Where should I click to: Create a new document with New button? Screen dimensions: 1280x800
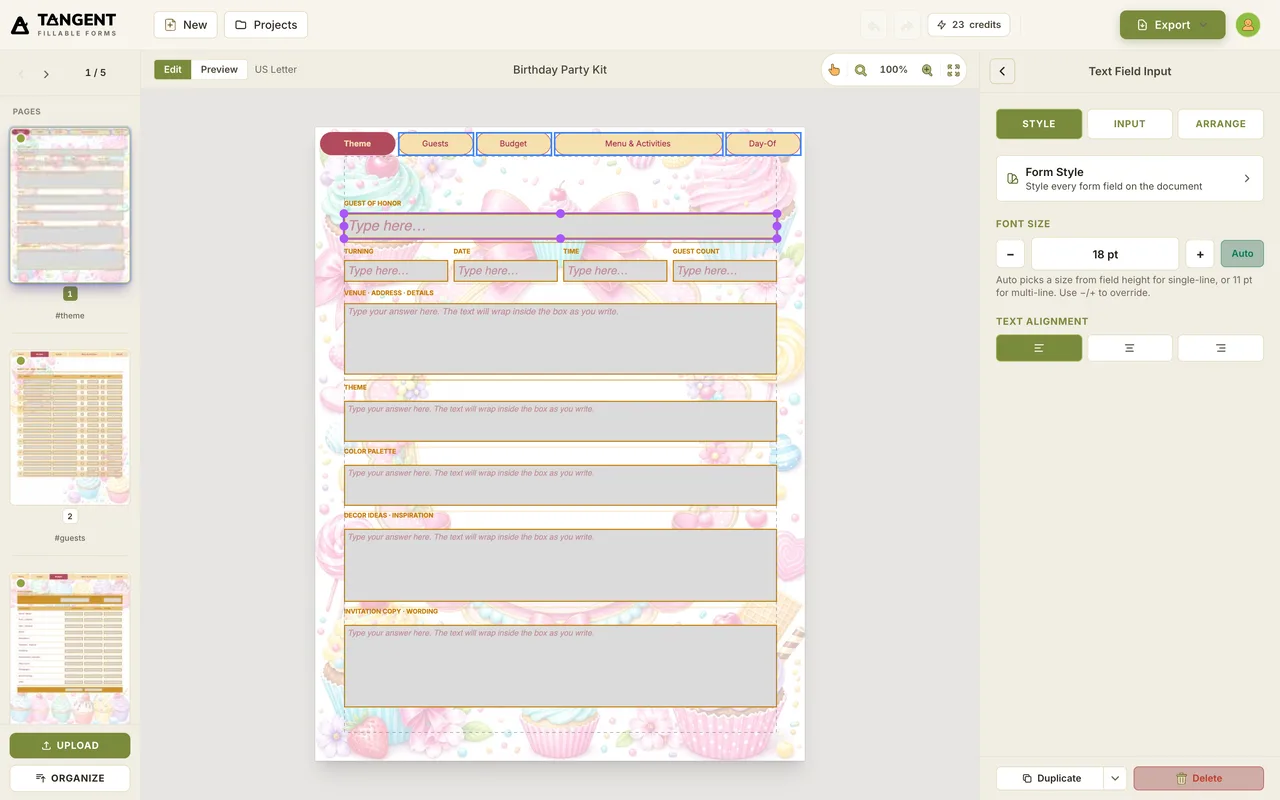click(x=186, y=25)
